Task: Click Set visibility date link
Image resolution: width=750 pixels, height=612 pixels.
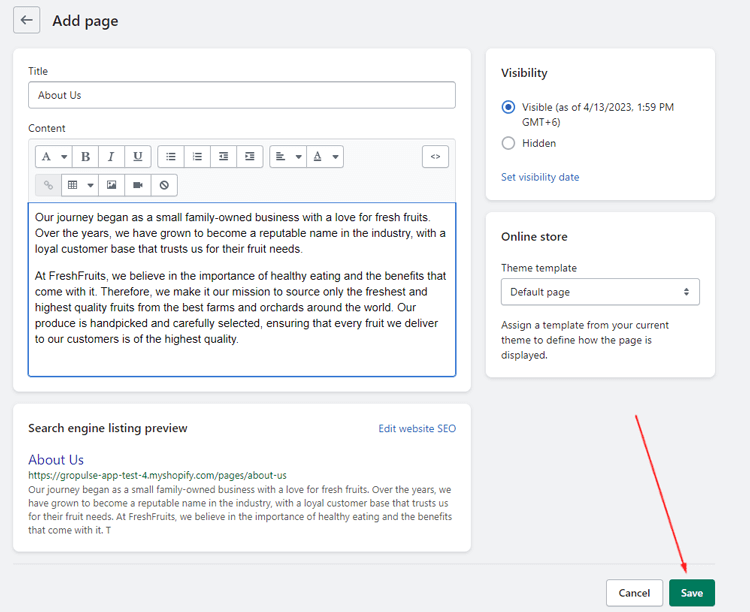Action: pos(540,177)
